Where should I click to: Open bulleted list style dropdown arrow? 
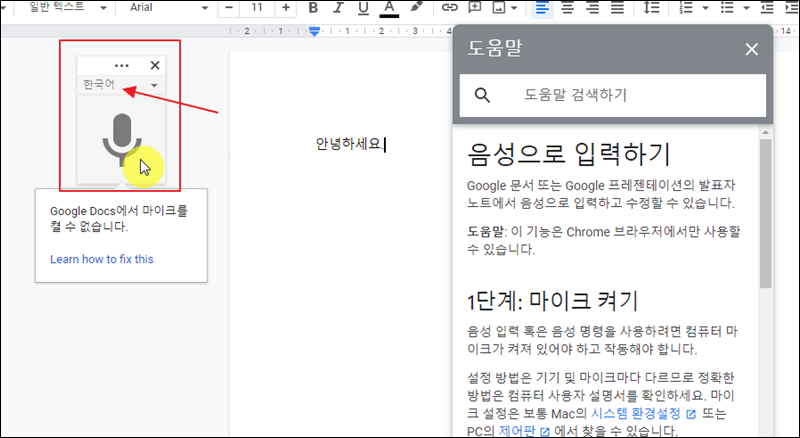[x=746, y=8]
